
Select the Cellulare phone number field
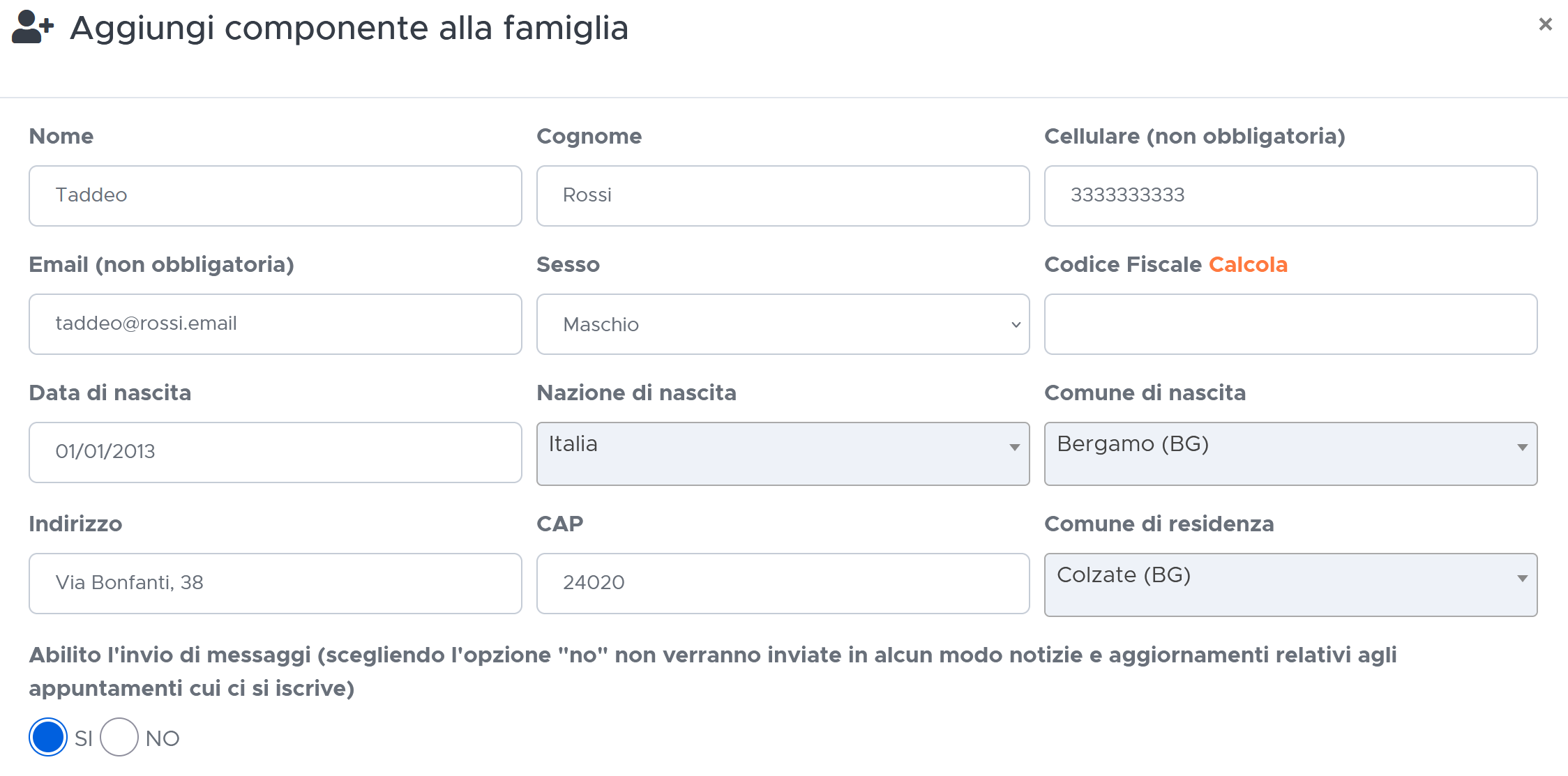pos(1290,196)
